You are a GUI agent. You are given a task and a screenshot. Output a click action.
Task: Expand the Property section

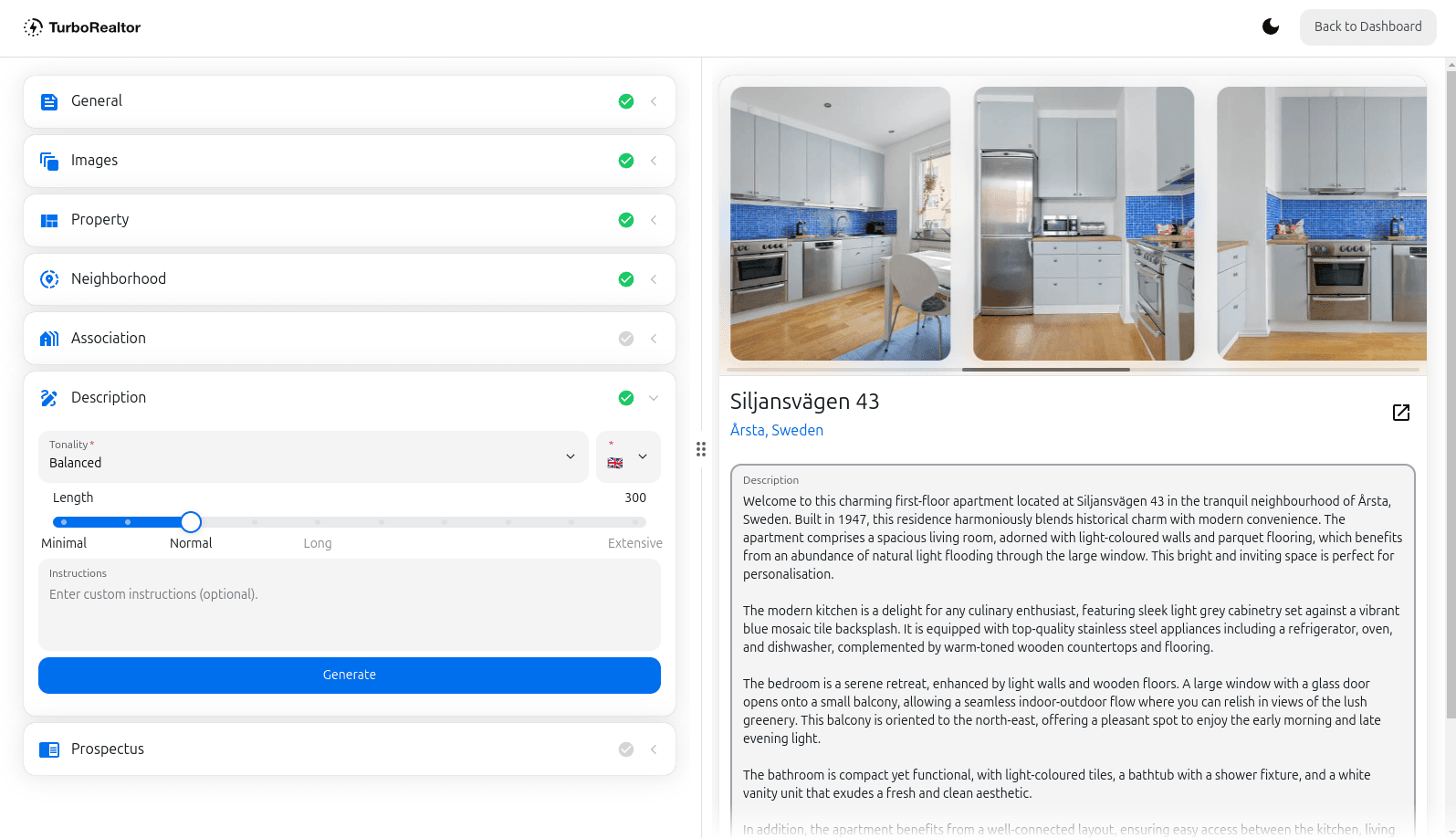click(x=654, y=220)
